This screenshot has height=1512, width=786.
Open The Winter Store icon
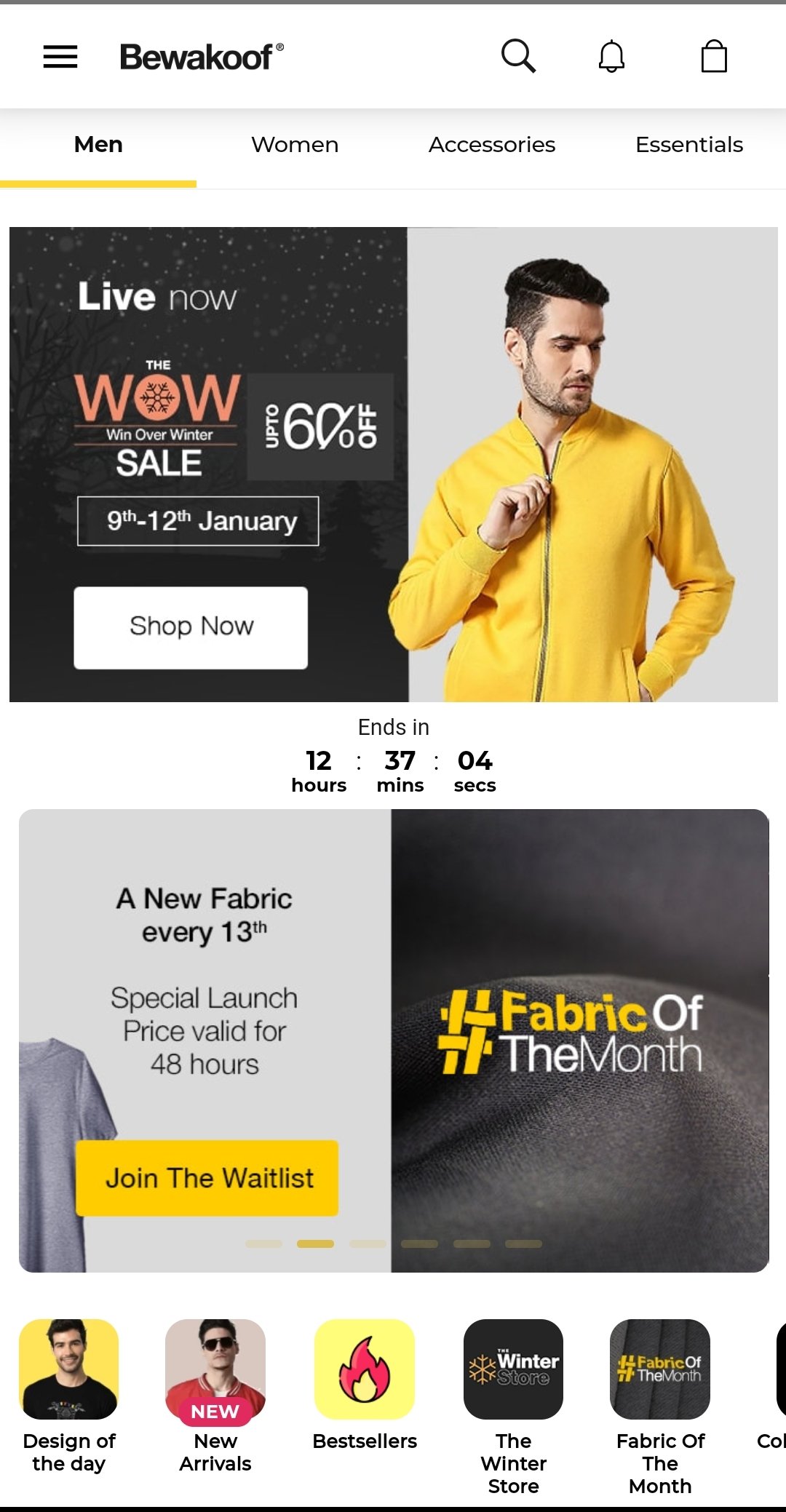514,1369
